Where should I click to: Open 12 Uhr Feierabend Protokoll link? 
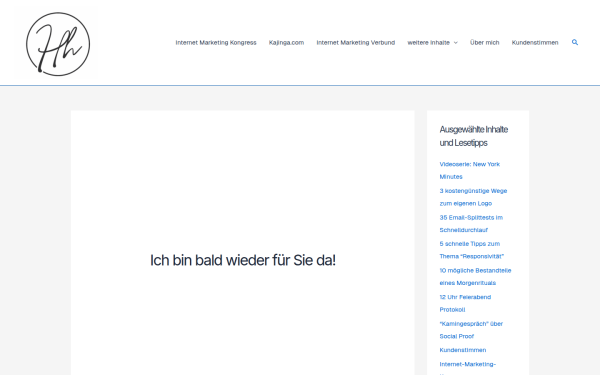click(465, 303)
